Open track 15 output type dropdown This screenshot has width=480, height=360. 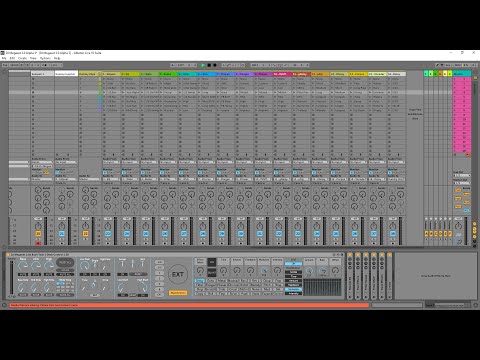[x=377, y=179]
